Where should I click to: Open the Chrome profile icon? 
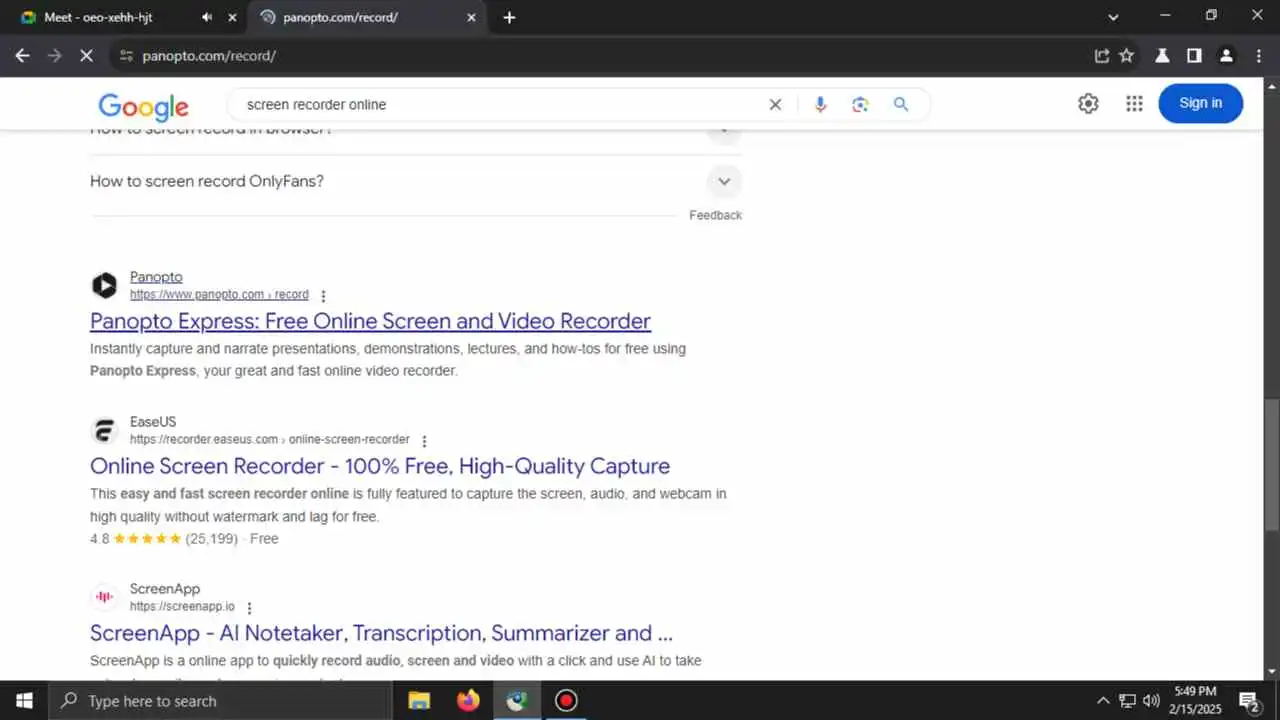point(1226,56)
